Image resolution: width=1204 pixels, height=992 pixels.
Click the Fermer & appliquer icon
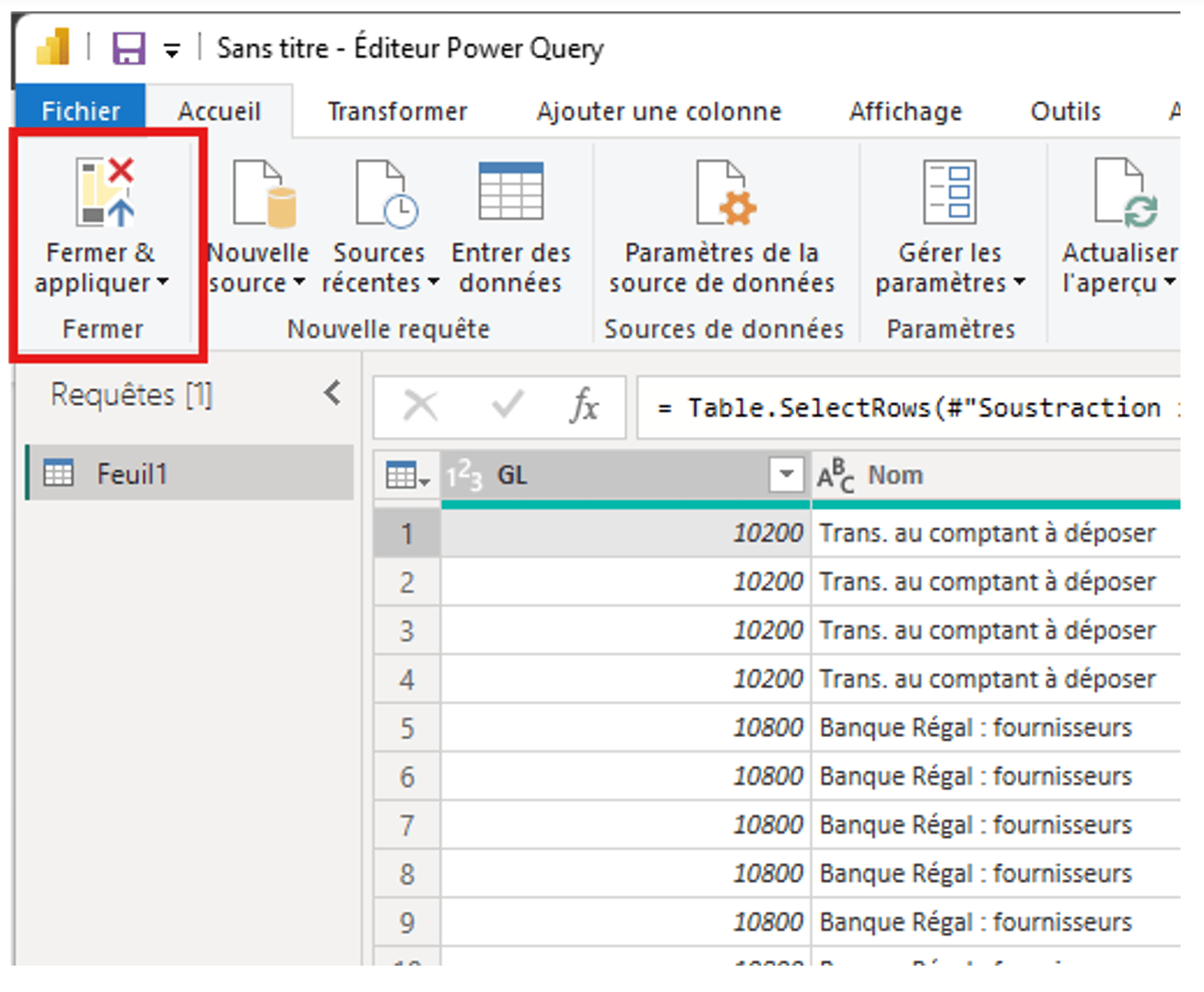[x=105, y=192]
